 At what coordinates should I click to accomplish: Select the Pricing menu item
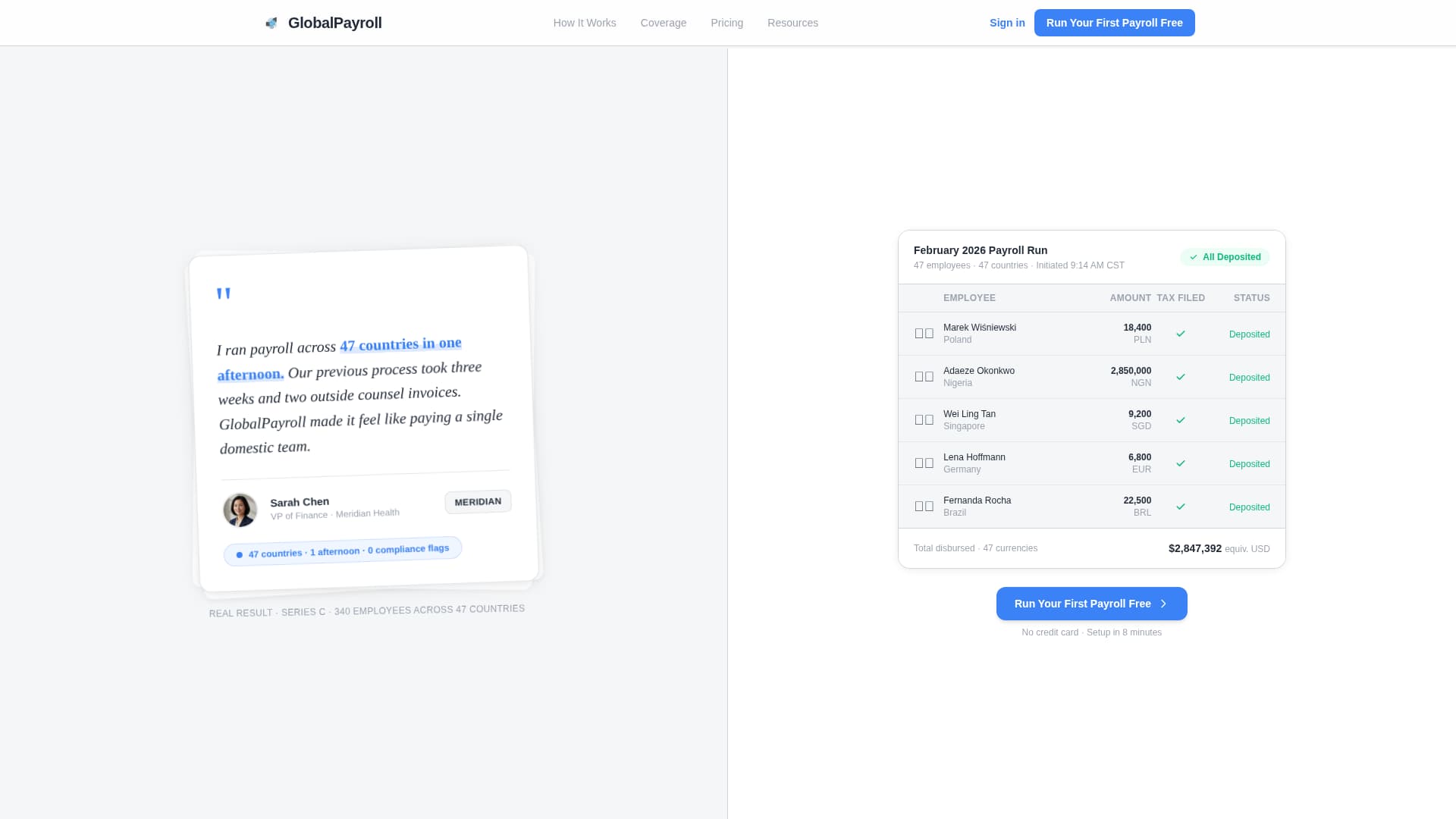click(x=727, y=23)
